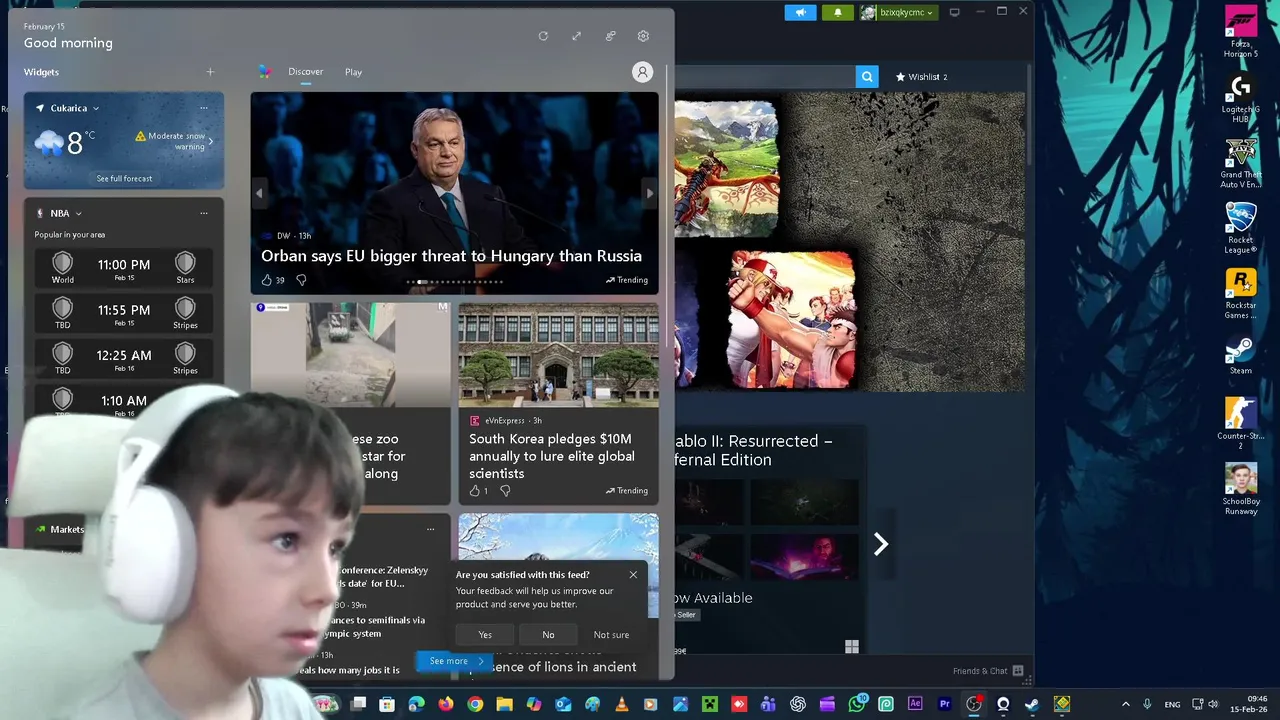Open Google Chrome from taskbar
The image size is (1280, 720).
475,704
